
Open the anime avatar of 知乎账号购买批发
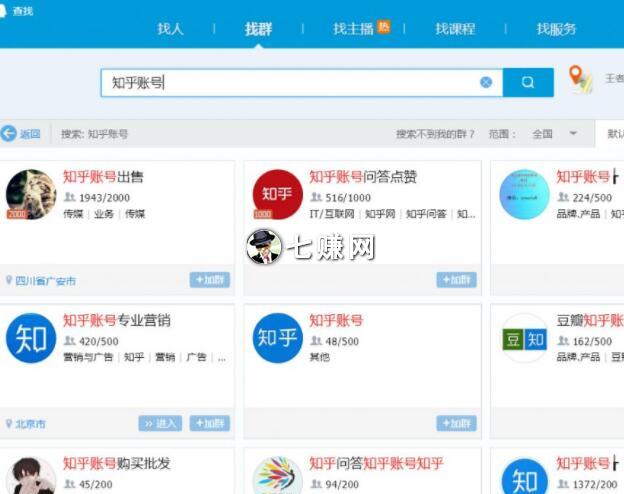[x=31, y=476]
